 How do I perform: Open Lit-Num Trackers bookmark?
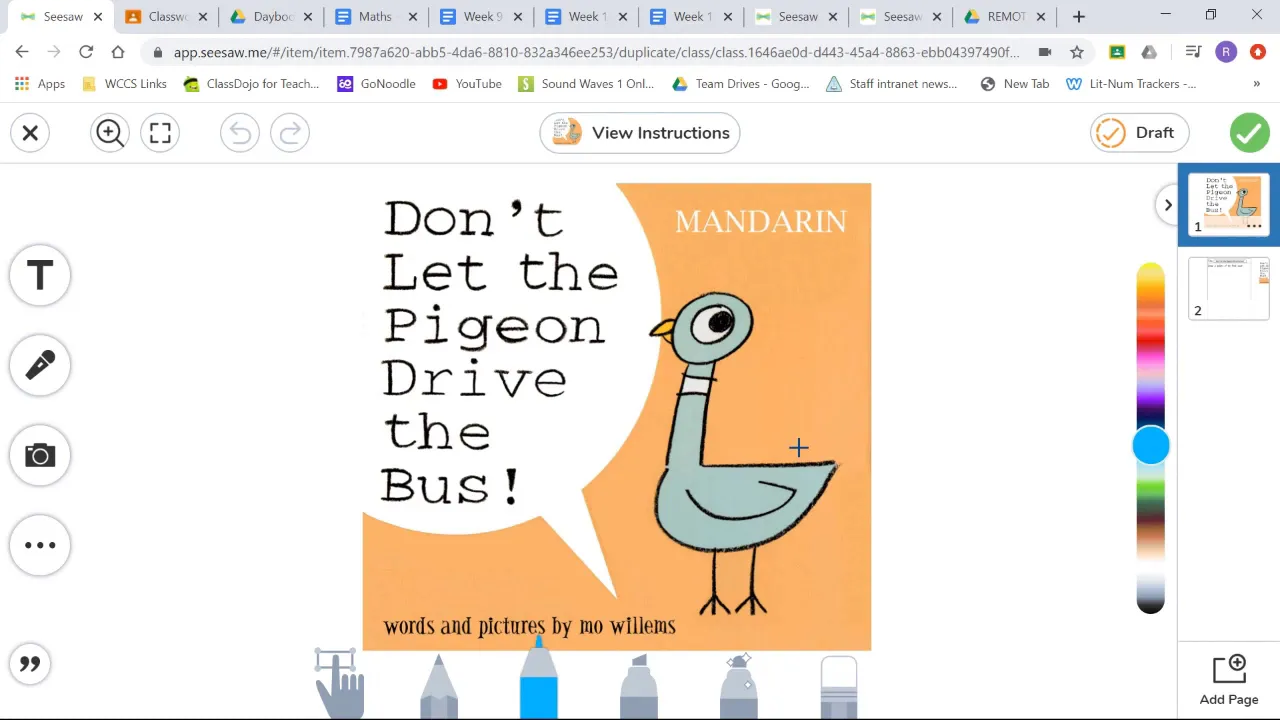(x=1131, y=84)
